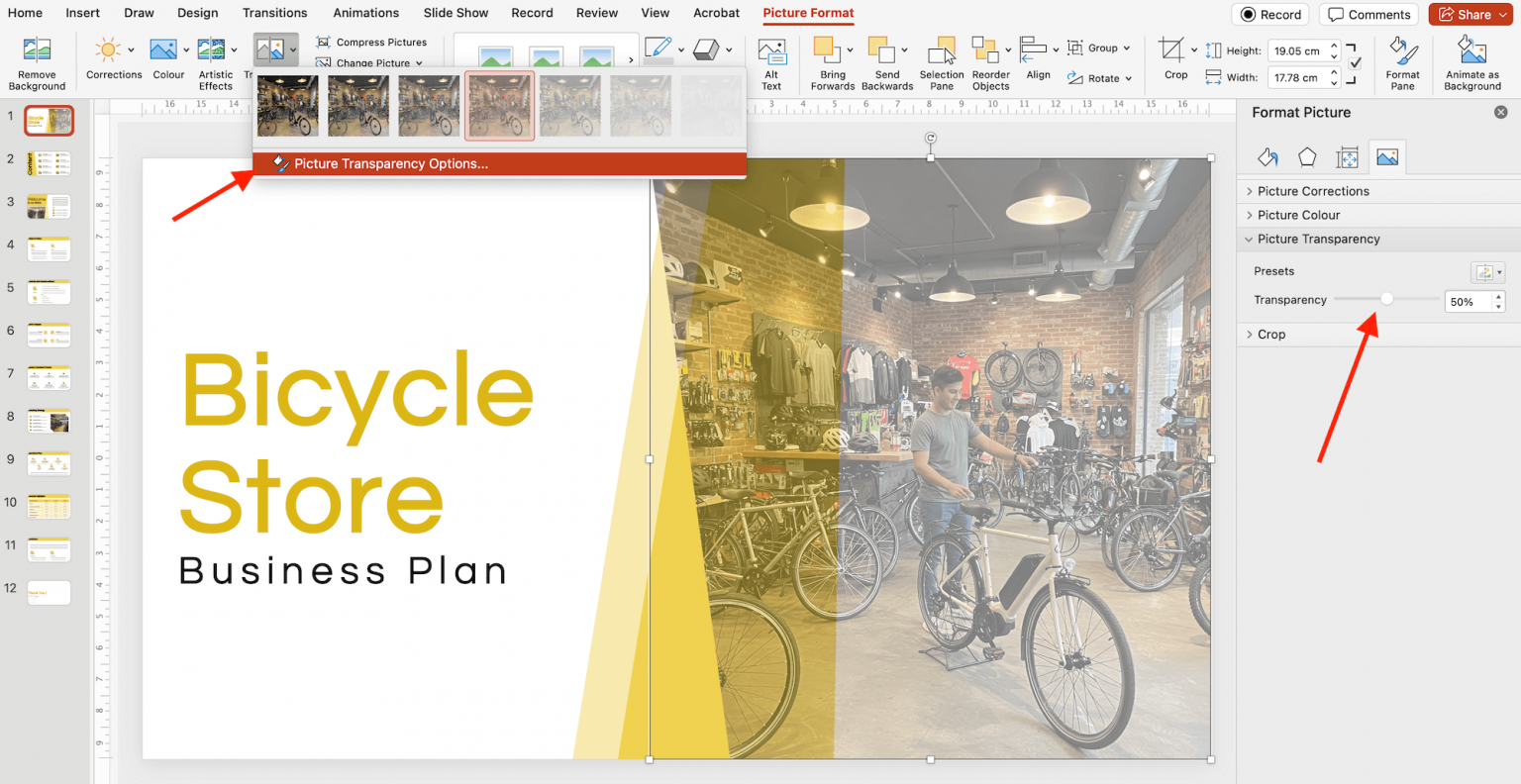Screen dimensions: 1521x784
Task: Select slide 5 thumbnail in the sidebar
Action: click(48, 291)
